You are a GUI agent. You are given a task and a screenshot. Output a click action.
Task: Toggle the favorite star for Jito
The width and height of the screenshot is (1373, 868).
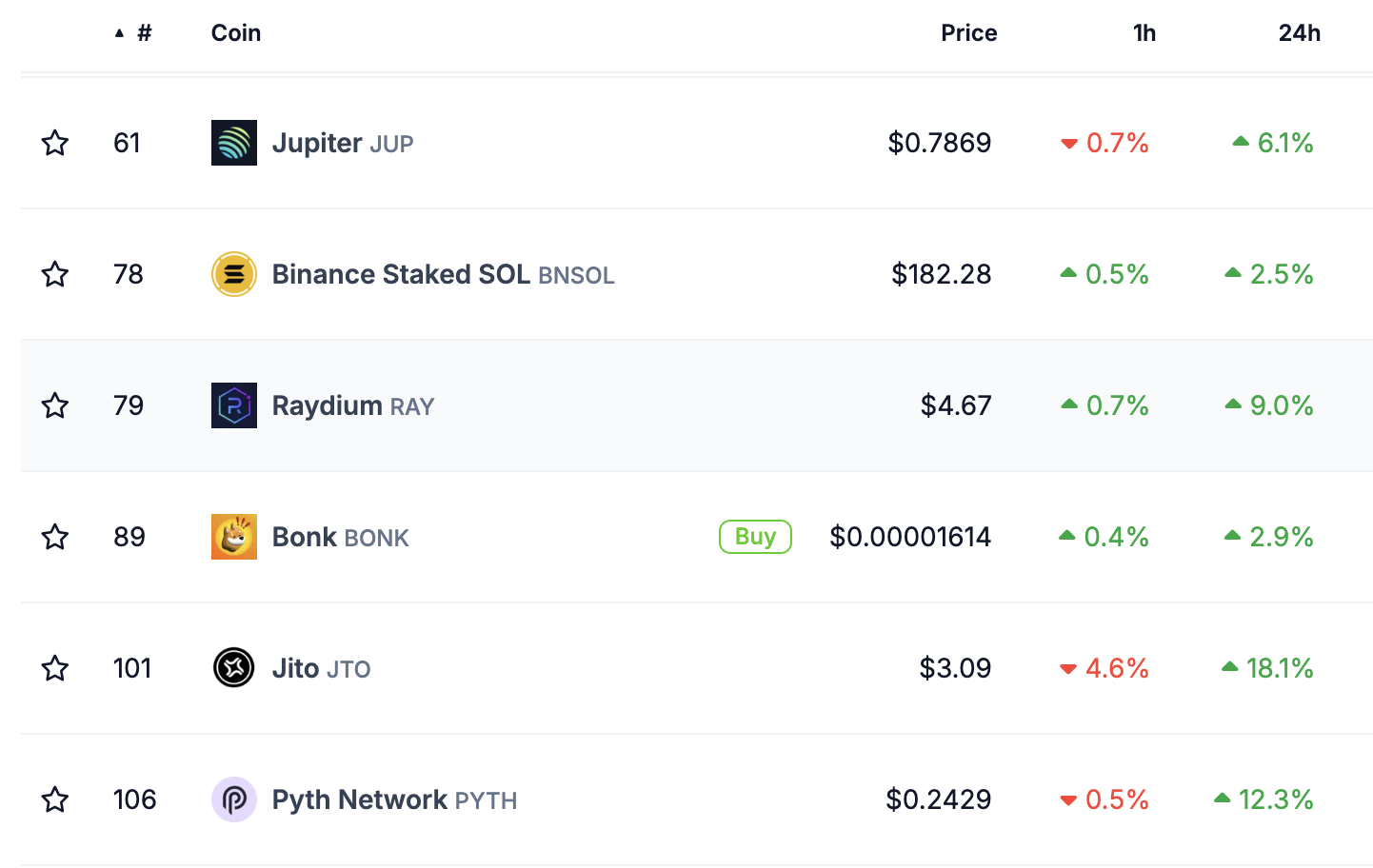55,668
